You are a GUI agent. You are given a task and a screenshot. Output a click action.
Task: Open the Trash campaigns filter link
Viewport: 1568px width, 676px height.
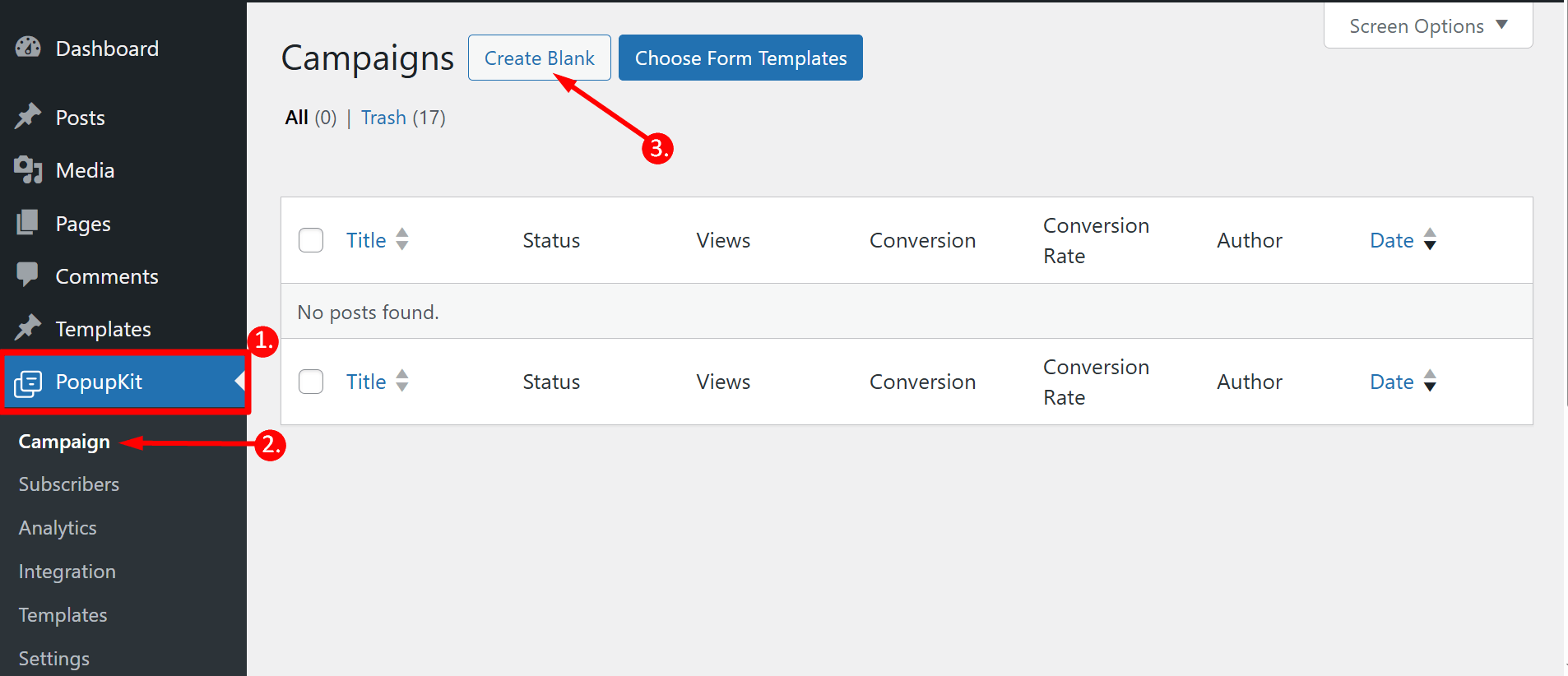(383, 118)
